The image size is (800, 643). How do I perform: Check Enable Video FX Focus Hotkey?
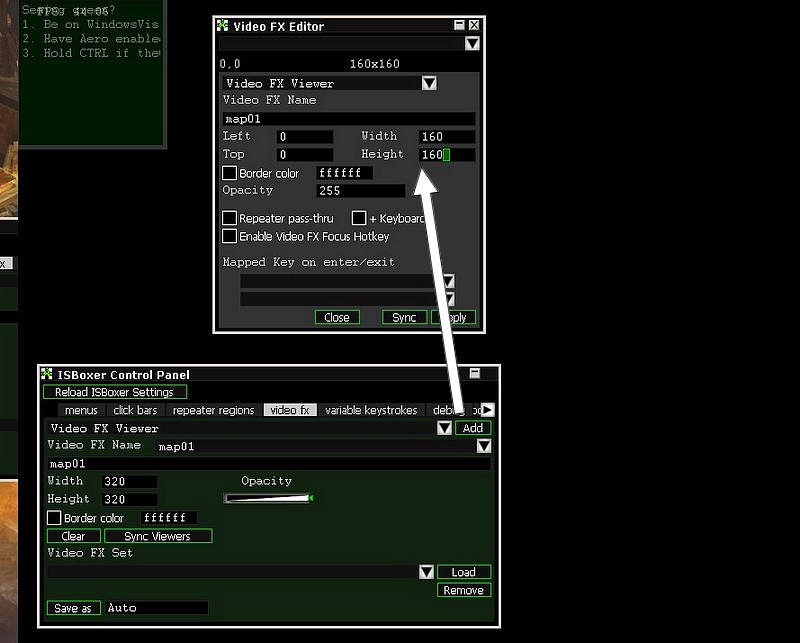coord(229,236)
